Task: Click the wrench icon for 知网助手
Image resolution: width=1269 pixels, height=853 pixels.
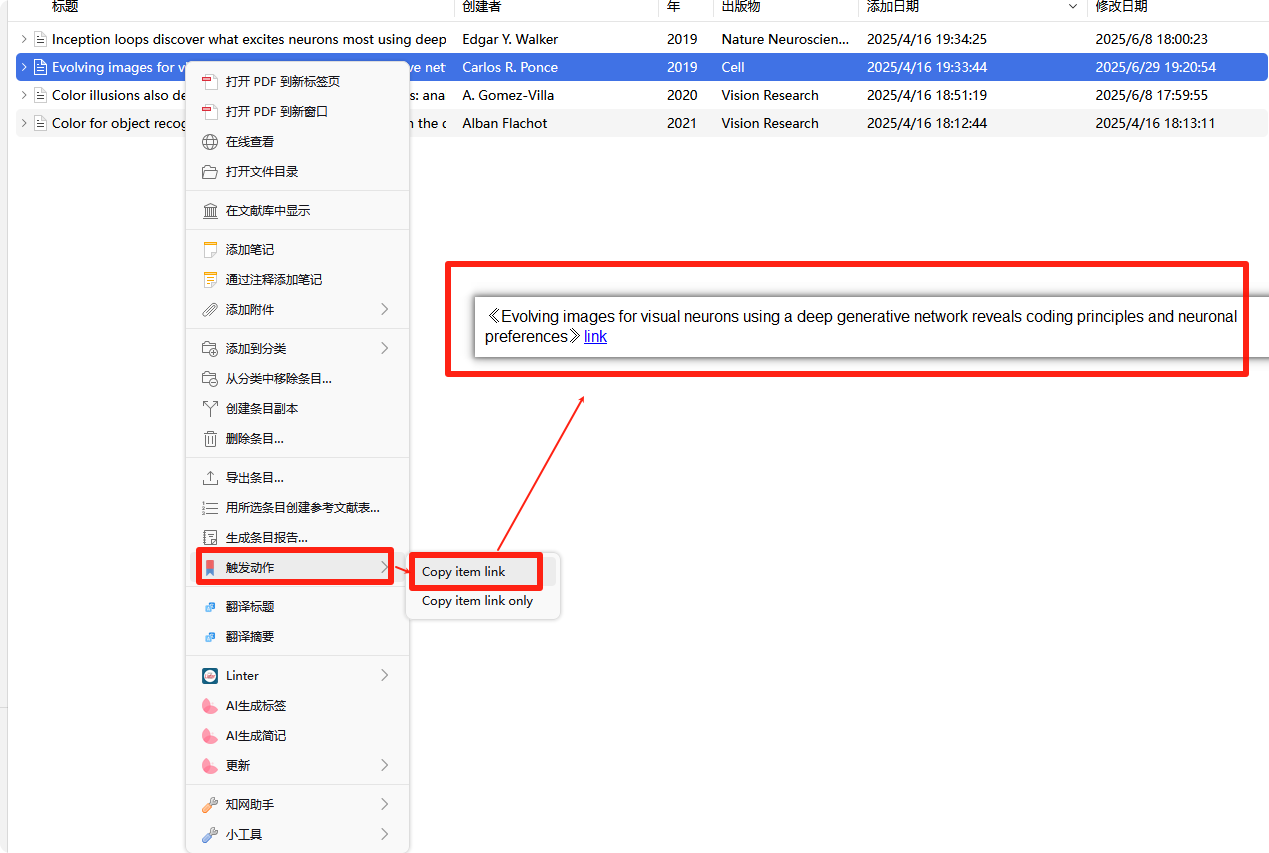Action: pos(210,805)
